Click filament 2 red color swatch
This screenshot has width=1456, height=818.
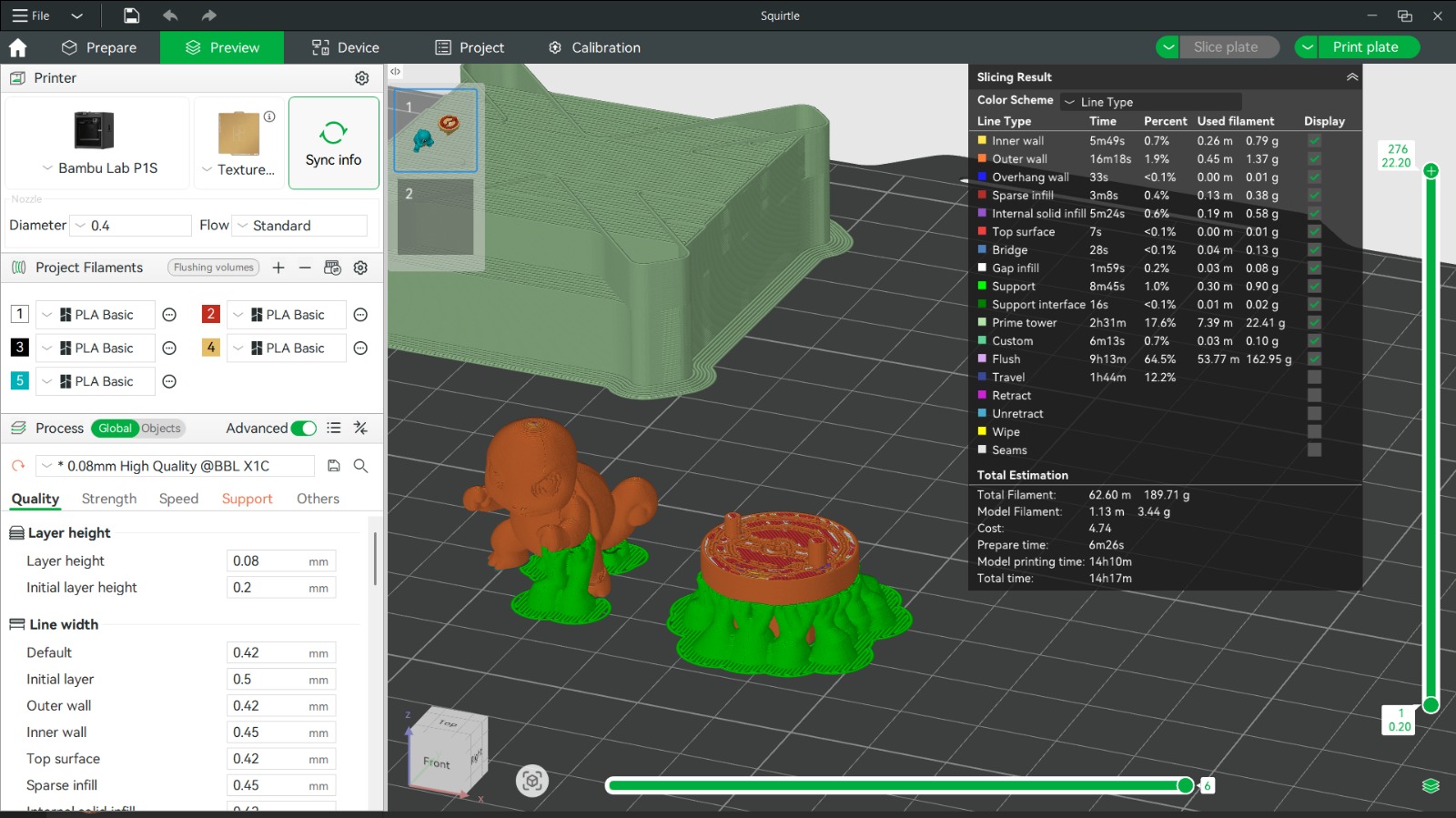pos(210,314)
